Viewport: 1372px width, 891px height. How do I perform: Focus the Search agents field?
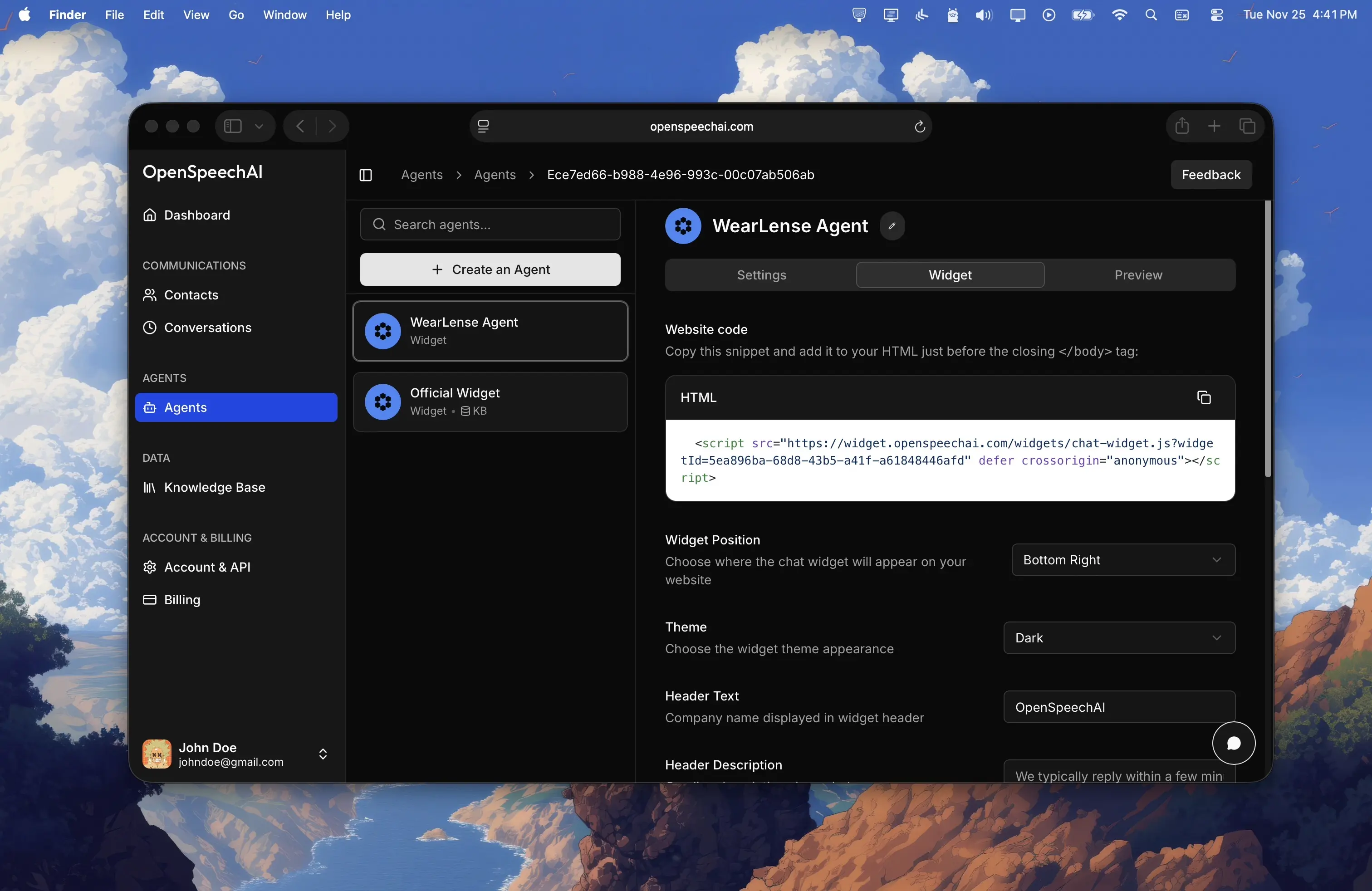490,224
